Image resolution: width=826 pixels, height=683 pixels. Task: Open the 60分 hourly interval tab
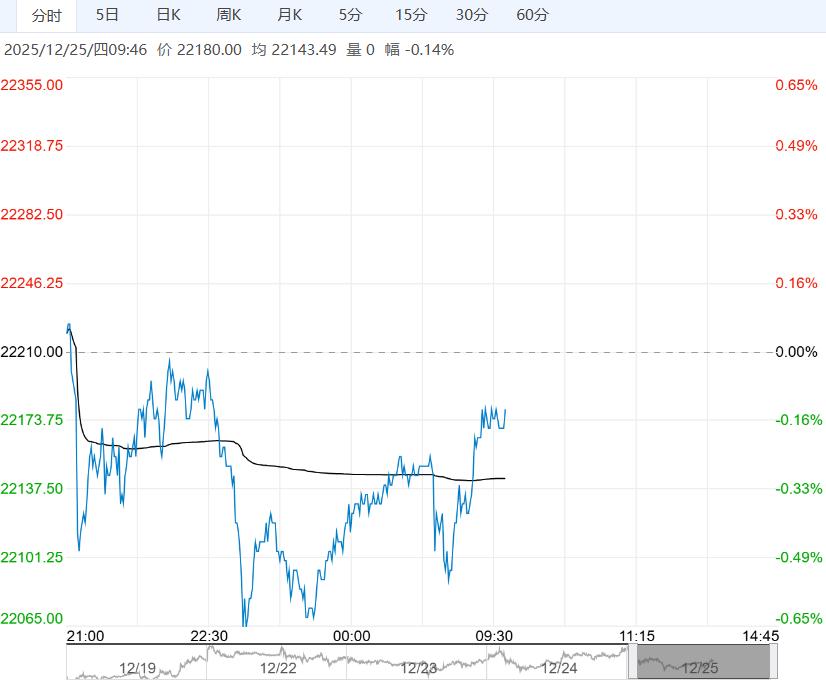point(533,15)
